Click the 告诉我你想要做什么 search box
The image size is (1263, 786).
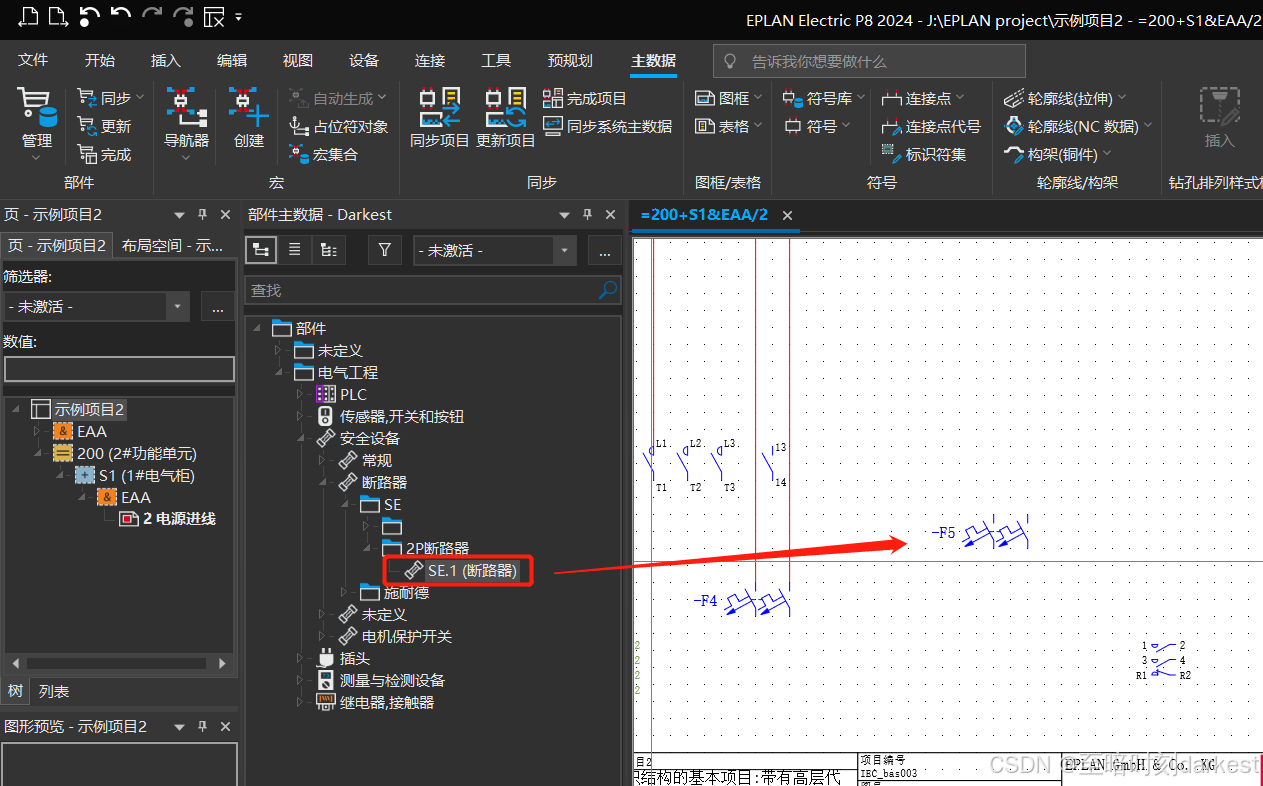(869, 61)
